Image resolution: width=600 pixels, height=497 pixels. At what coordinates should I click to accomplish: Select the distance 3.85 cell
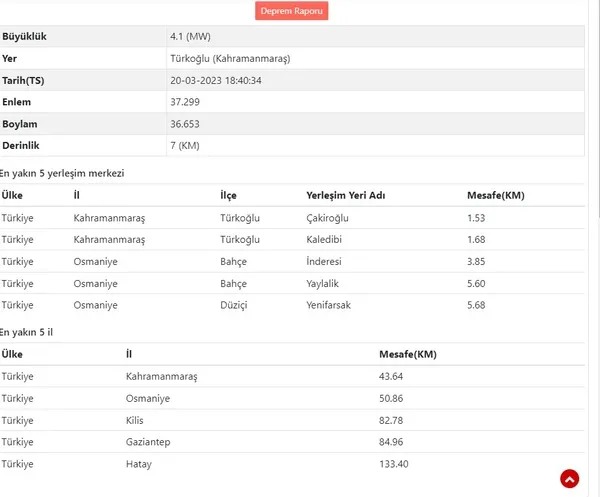click(x=476, y=262)
